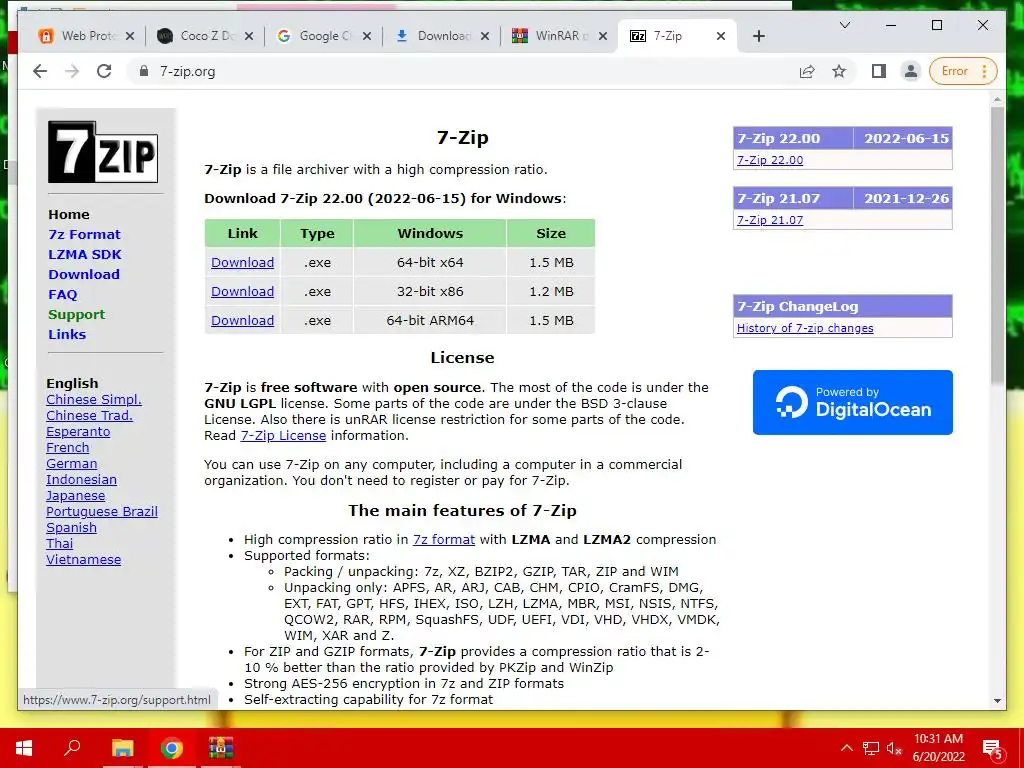Switch language to Thai
Image resolution: width=1024 pixels, height=768 pixels.
(59, 543)
